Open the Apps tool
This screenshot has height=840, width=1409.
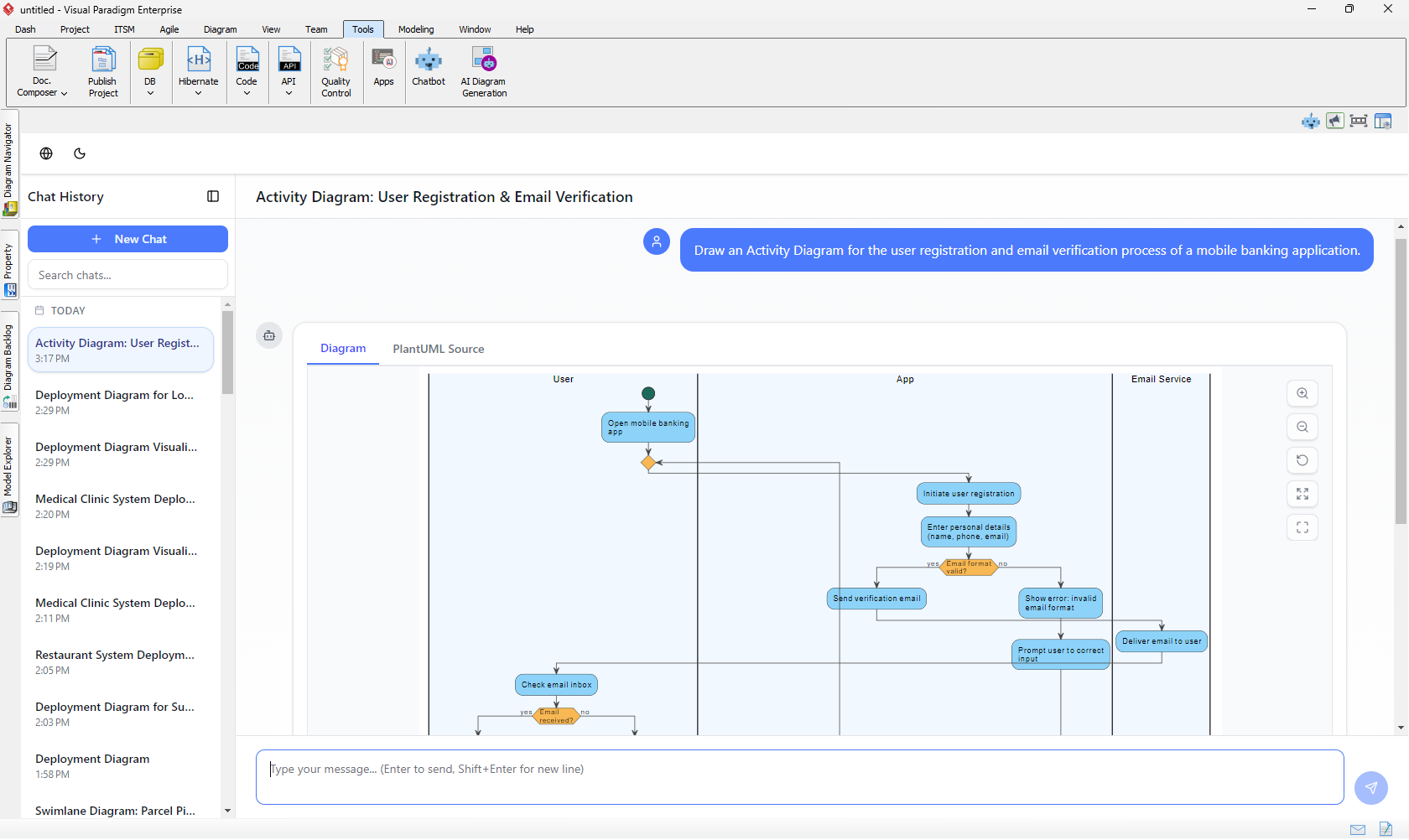click(383, 71)
